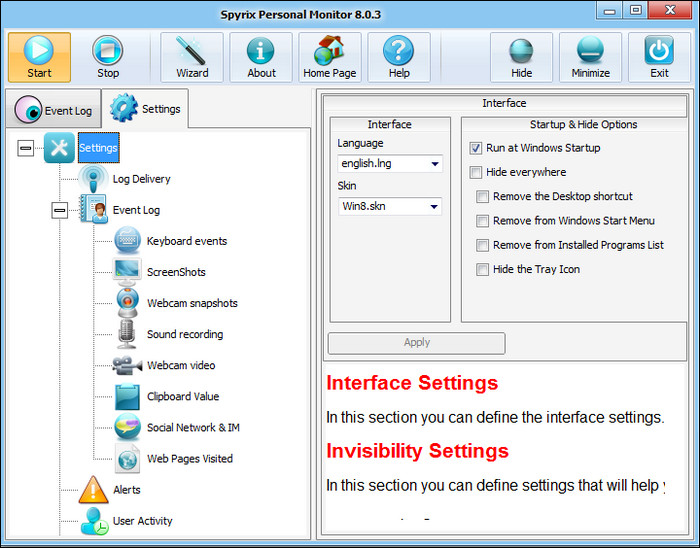Stop monitoring with the Stop button
The height and width of the screenshot is (548, 700).
point(108,57)
